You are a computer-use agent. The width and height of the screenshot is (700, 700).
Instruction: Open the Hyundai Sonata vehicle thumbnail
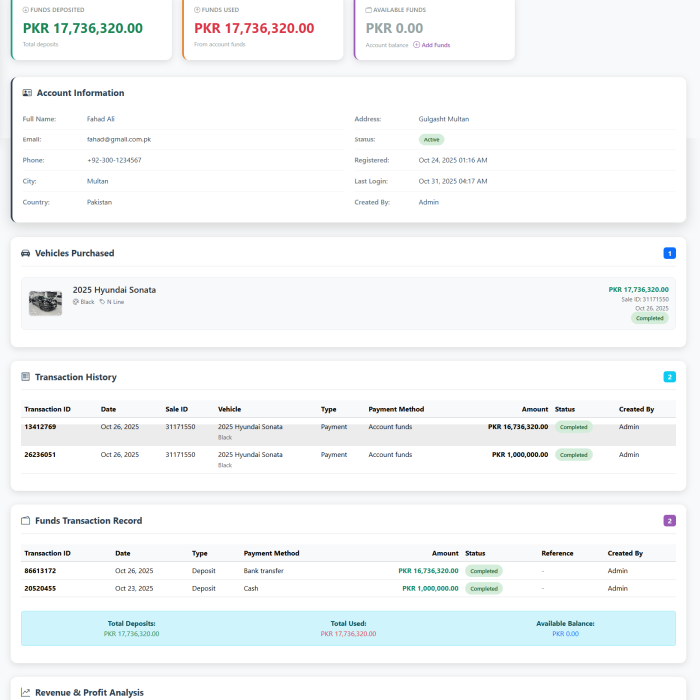[x=45, y=303]
